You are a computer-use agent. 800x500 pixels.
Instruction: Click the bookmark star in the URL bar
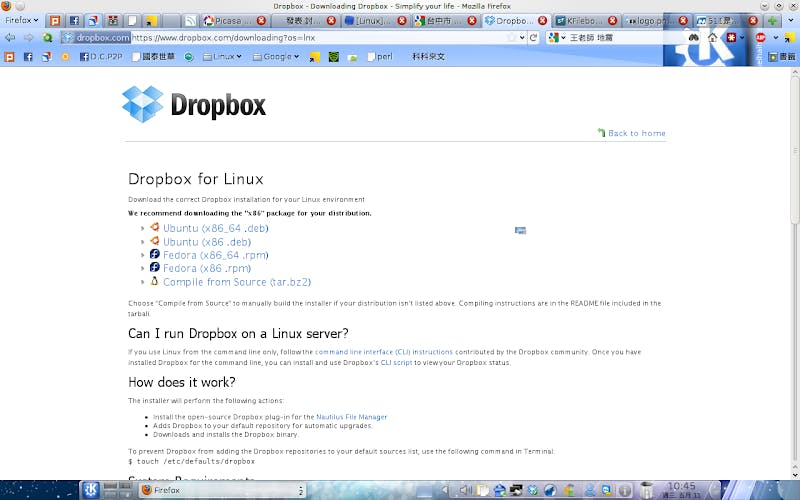(x=511, y=38)
